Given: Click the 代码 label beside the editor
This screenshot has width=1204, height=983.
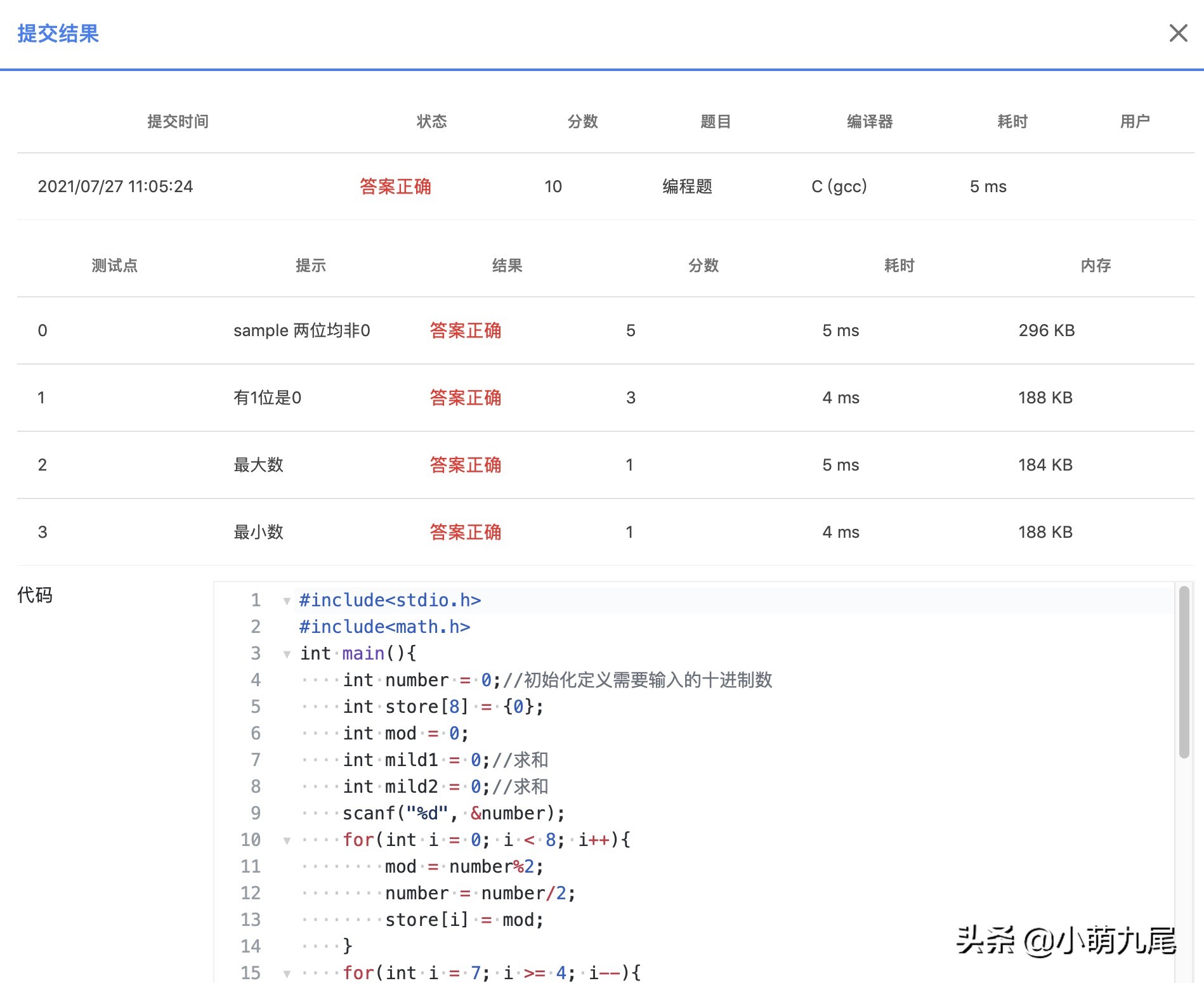Looking at the screenshot, I should 35,595.
